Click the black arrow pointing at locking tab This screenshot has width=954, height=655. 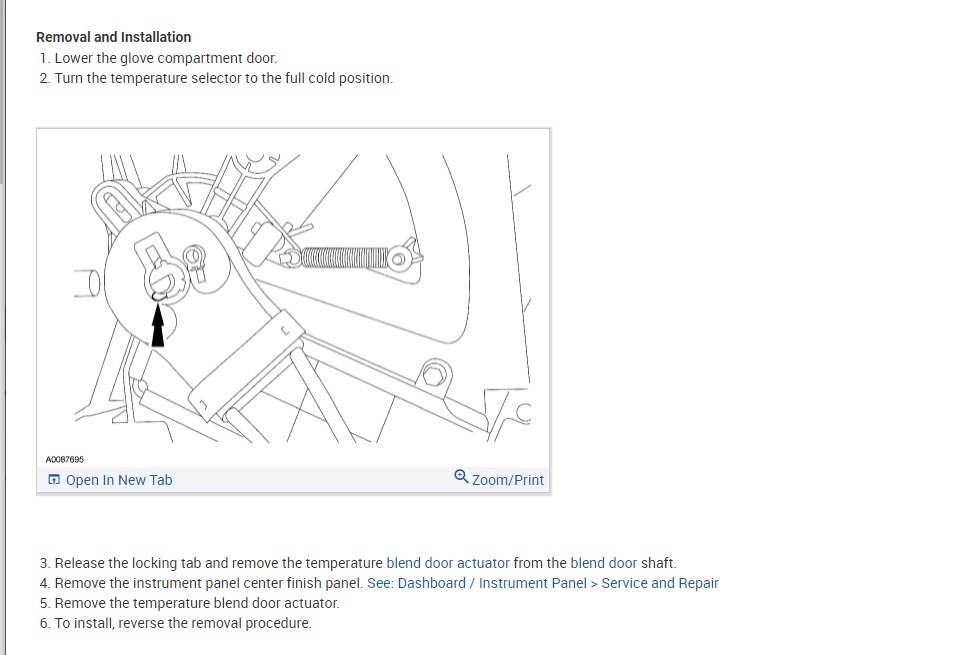tap(158, 325)
